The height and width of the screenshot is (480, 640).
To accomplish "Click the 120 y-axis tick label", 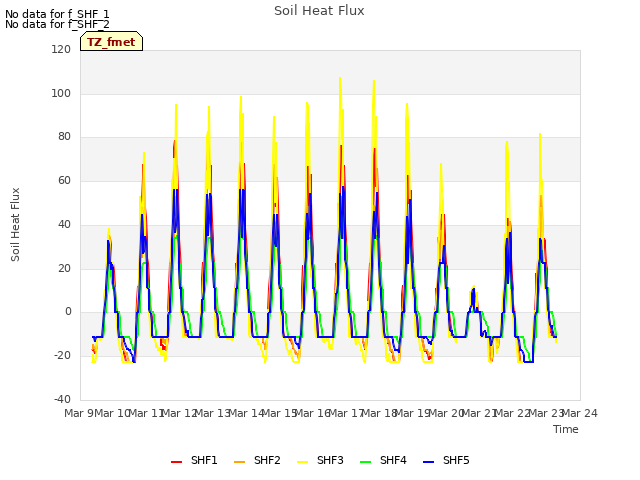I will click(x=61, y=49).
